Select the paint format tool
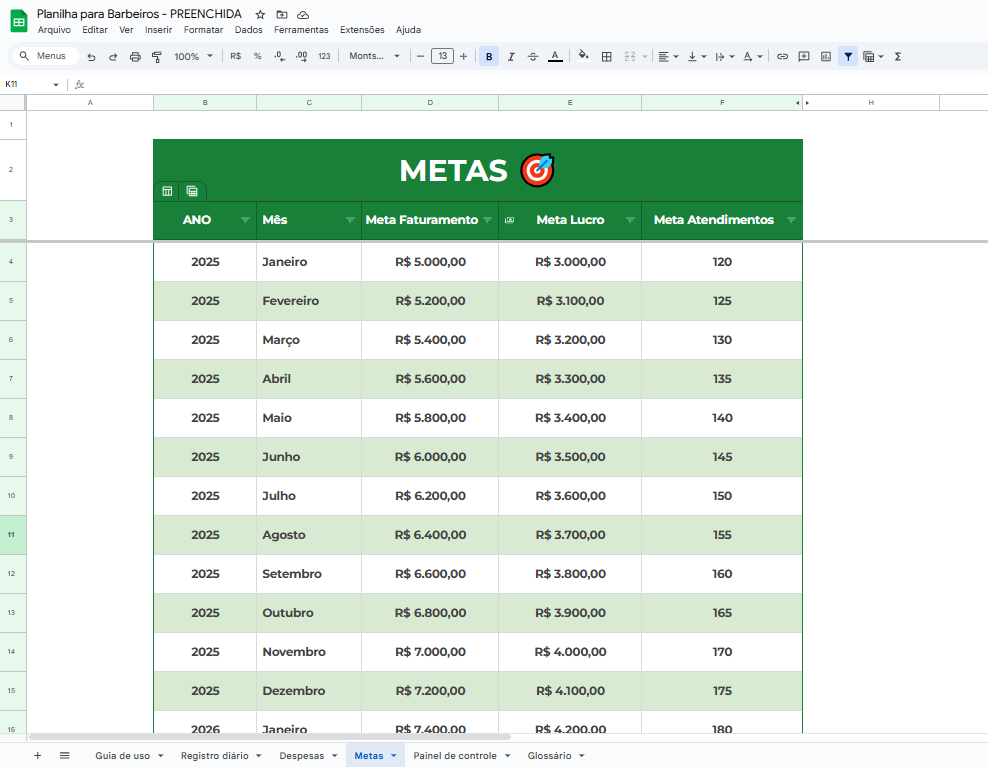This screenshot has height=767, width=988. [157, 57]
